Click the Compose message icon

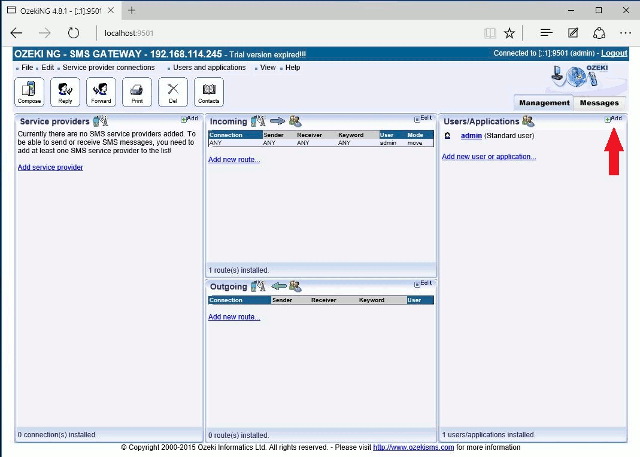[29, 92]
